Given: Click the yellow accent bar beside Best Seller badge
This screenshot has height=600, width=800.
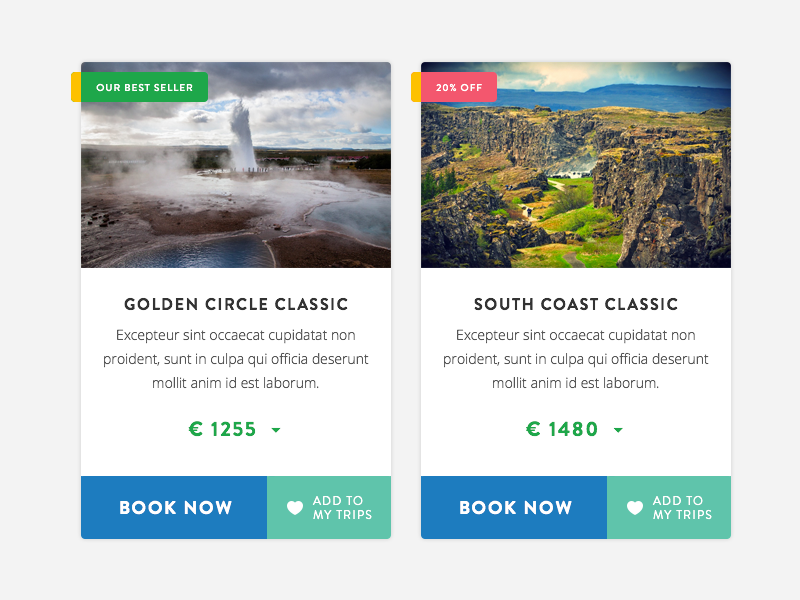Looking at the screenshot, I should 75,87.
